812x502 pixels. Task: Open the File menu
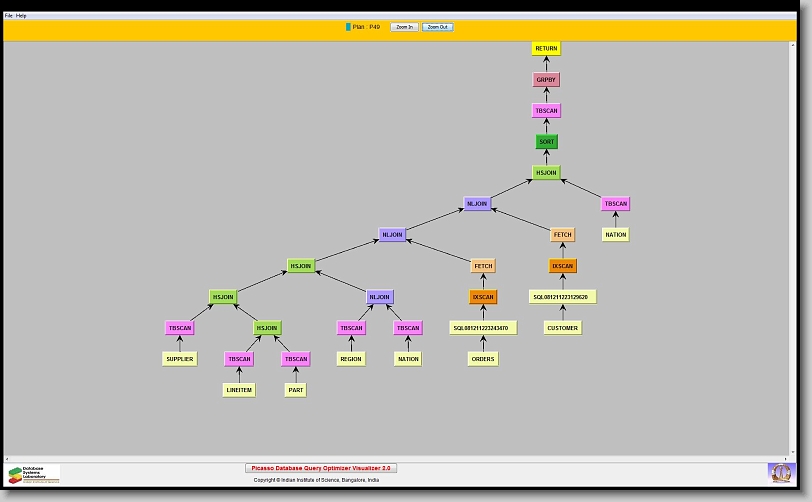(x=9, y=16)
